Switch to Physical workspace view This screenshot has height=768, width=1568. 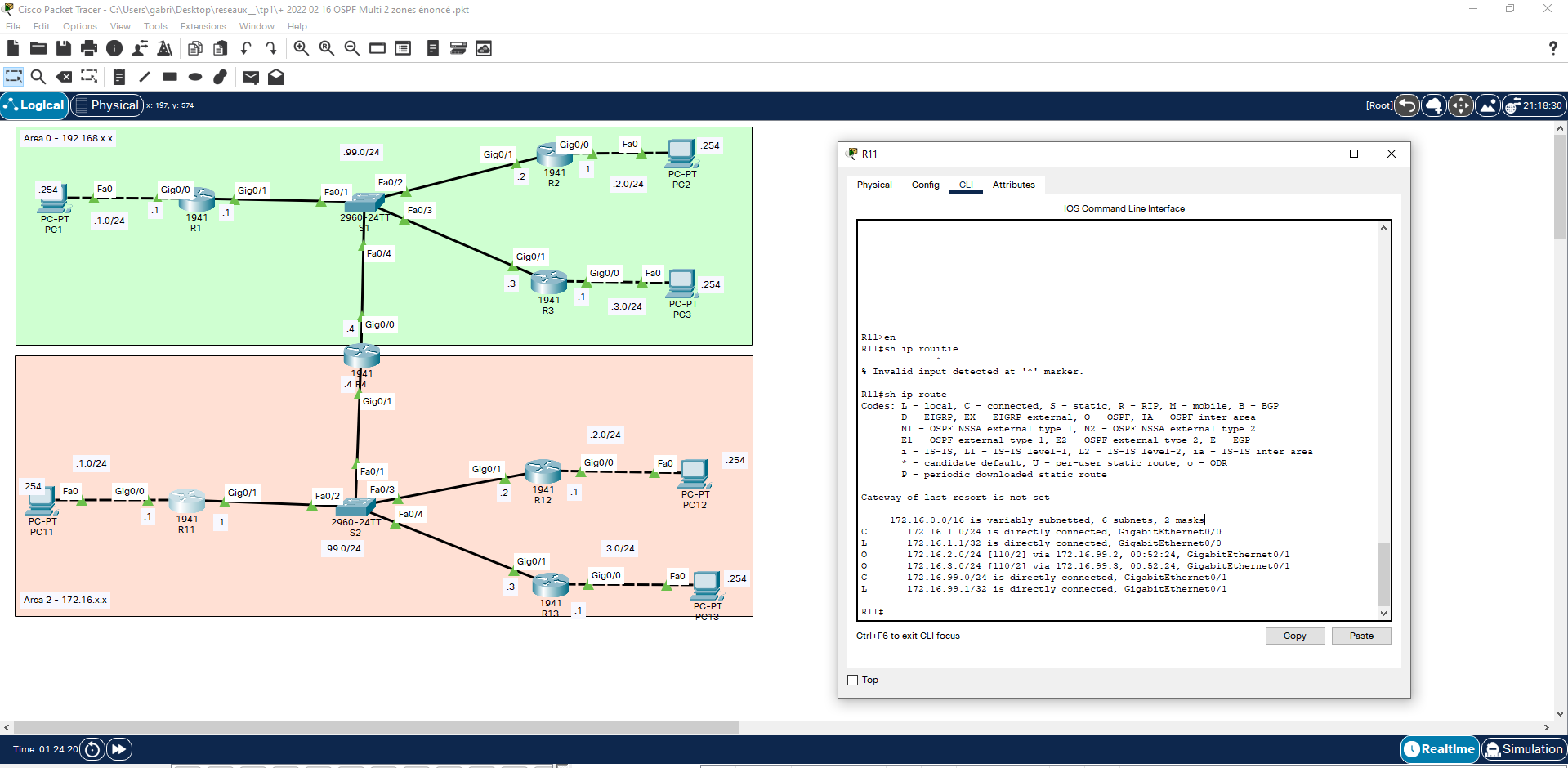(107, 105)
